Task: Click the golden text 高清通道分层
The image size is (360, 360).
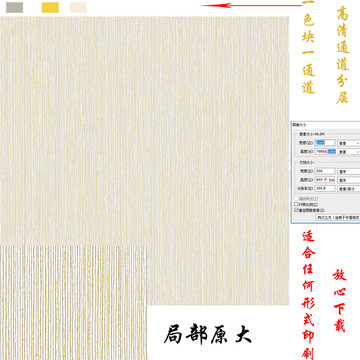Action: click(x=342, y=55)
